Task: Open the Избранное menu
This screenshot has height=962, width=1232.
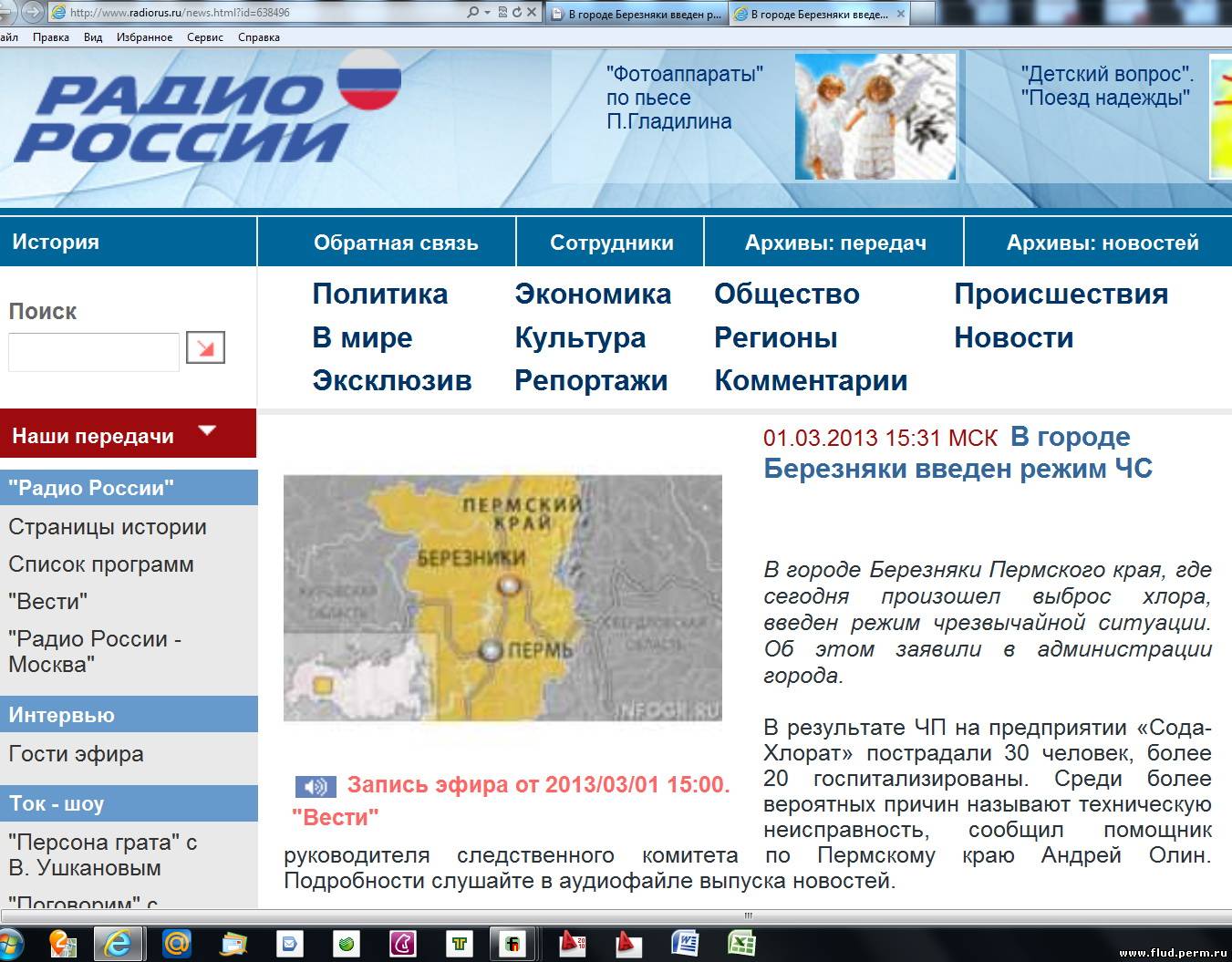Action: pyautogui.click(x=144, y=37)
